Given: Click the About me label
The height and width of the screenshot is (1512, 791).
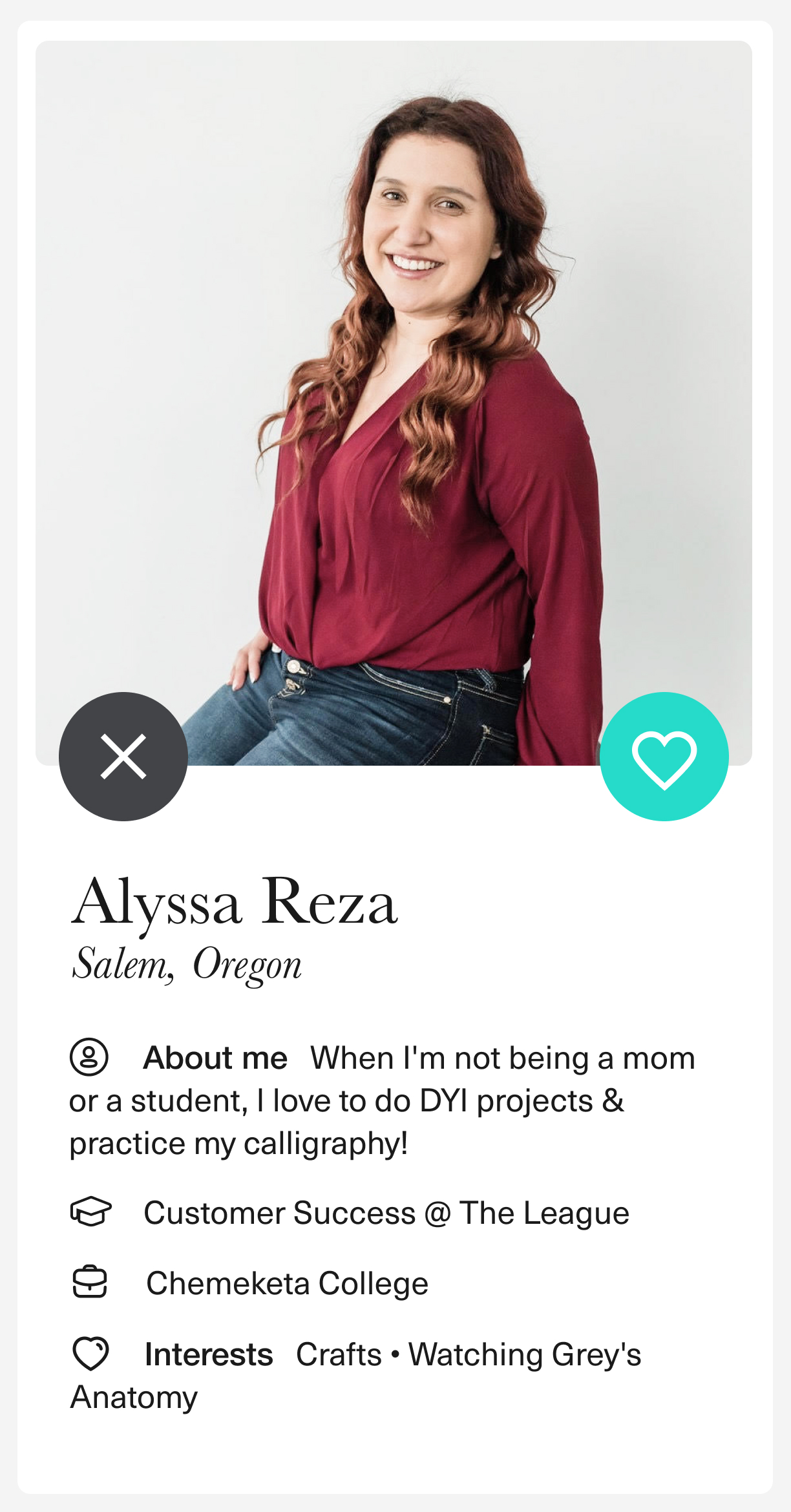Looking at the screenshot, I should [215, 1058].
